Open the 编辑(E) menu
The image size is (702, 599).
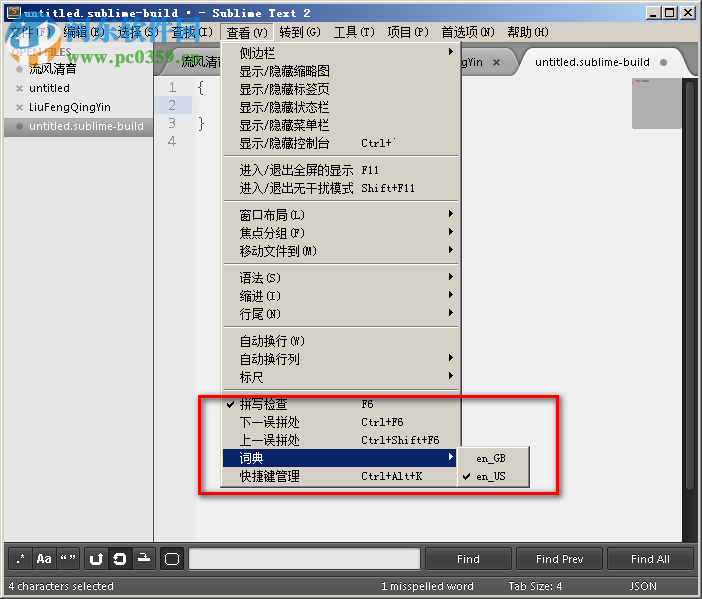pyautogui.click(x=84, y=32)
